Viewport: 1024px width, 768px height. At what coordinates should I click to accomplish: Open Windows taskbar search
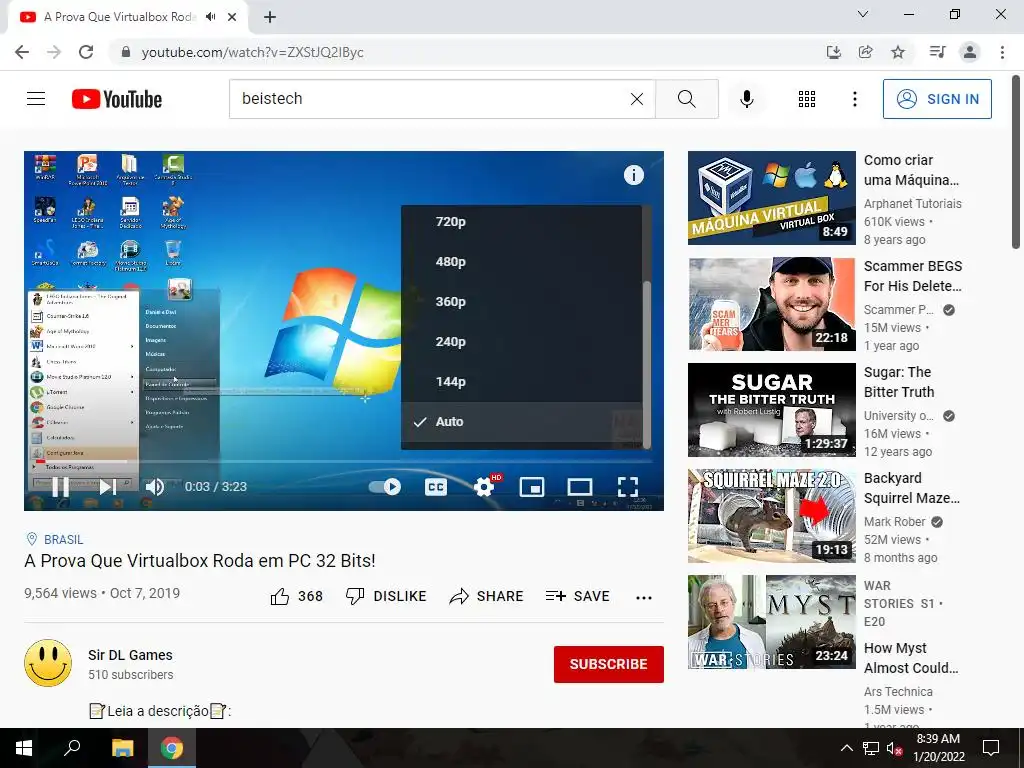(72, 748)
